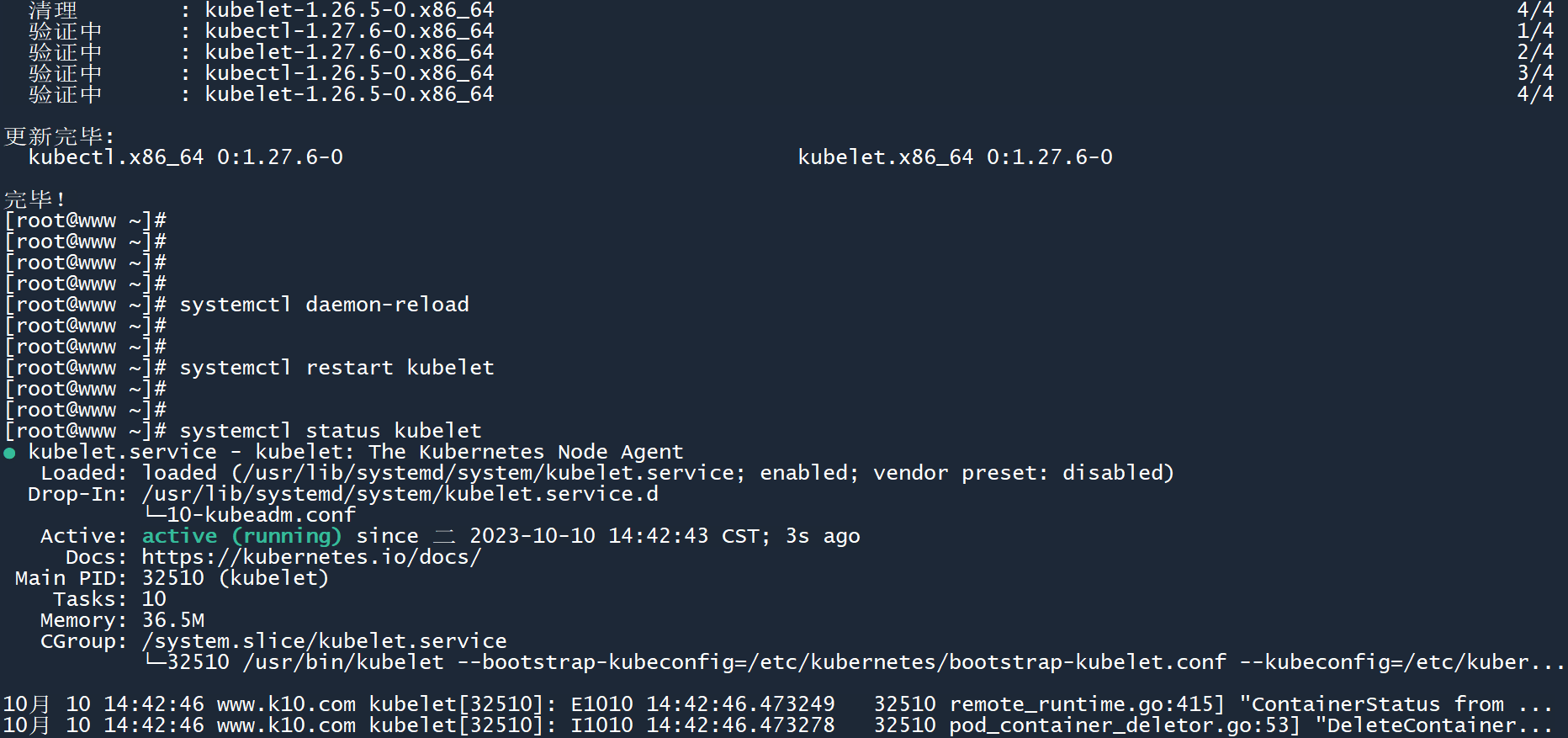This screenshot has width=1568, height=738.
Task: Open the kubernetes.io docs URL
Action: [311, 557]
